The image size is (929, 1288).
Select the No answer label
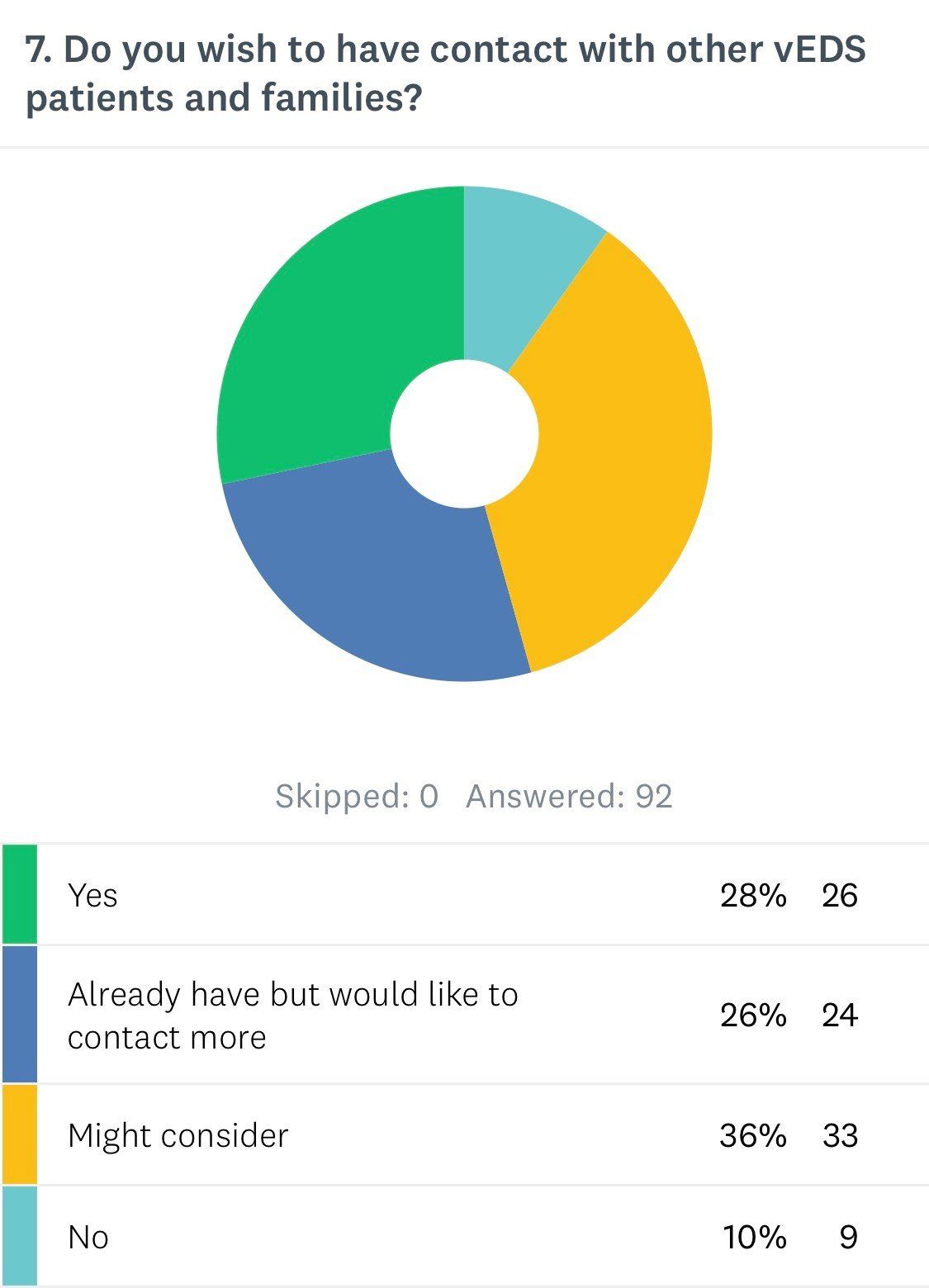(88, 1238)
